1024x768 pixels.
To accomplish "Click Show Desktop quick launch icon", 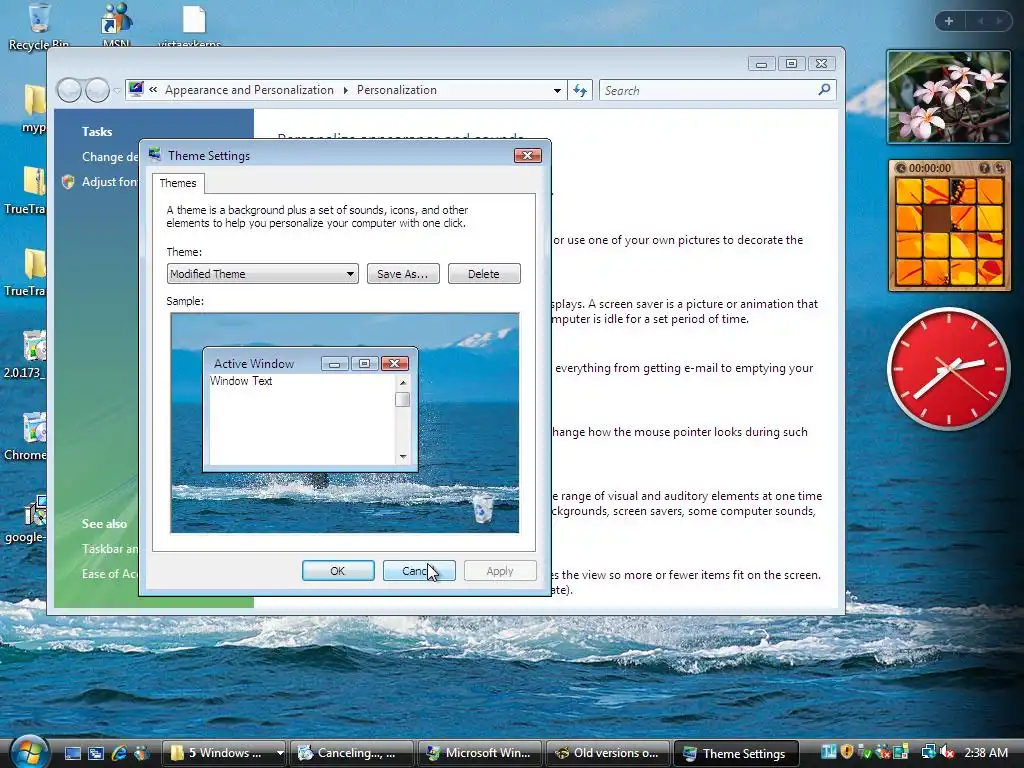I will (72, 753).
